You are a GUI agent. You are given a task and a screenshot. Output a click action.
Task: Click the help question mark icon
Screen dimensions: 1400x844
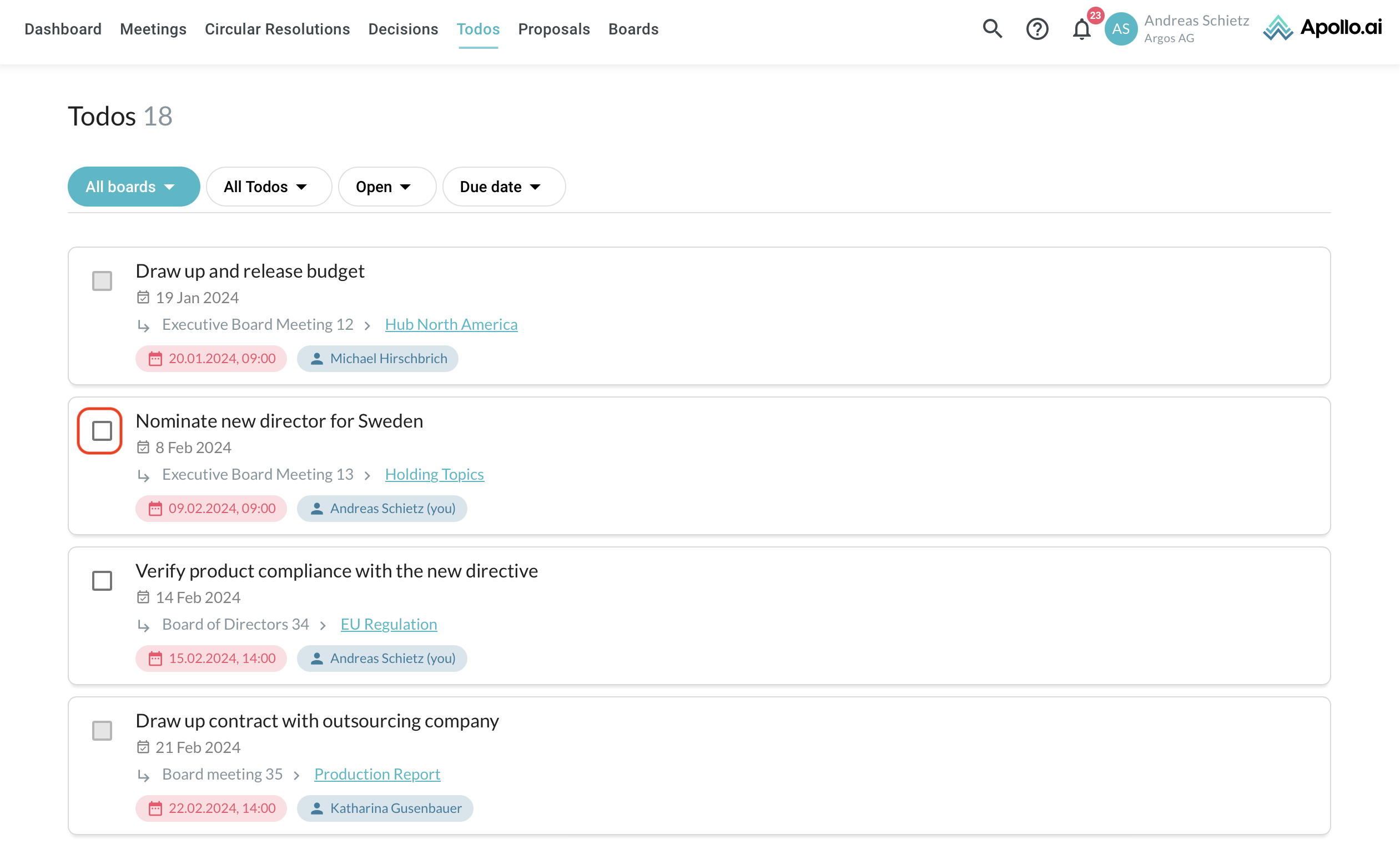pos(1037,28)
